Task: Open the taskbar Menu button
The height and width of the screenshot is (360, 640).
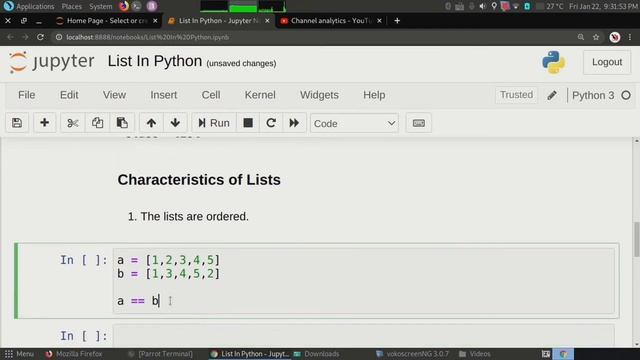Action: [x=19, y=354]
